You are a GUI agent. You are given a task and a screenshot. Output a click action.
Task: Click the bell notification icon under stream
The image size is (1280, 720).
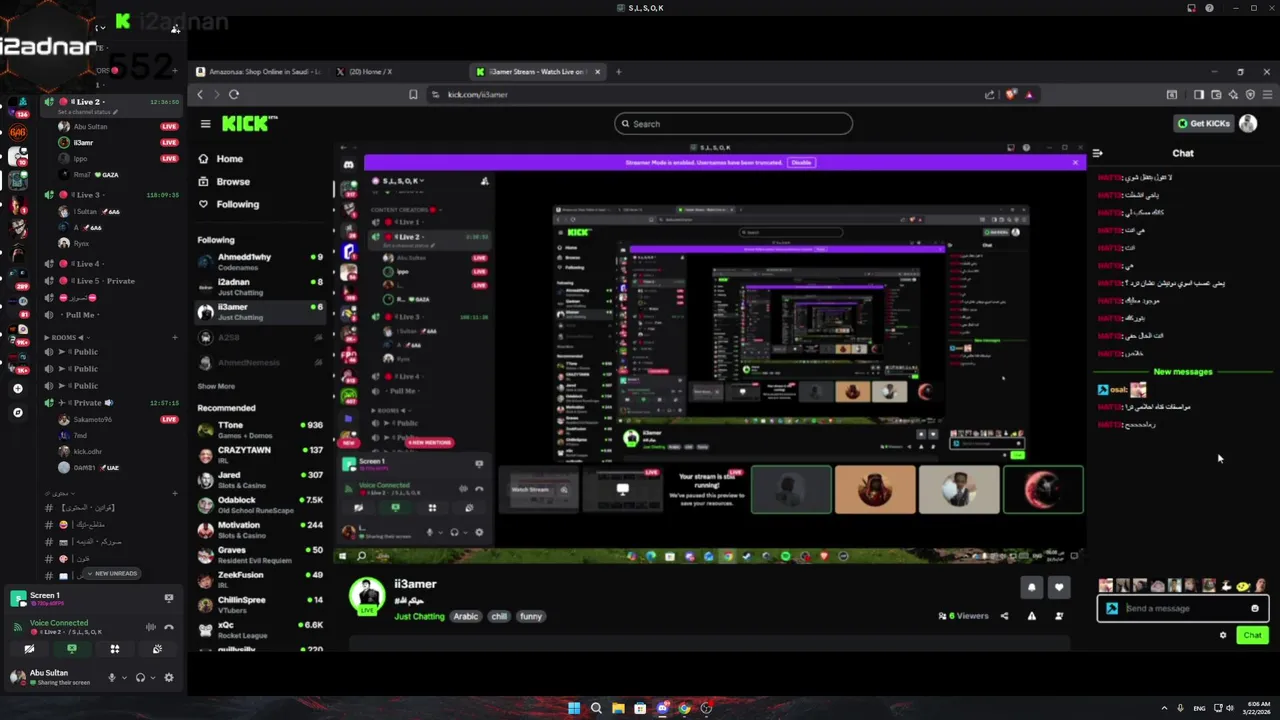pyautogui.click(x=1032, y=587)
